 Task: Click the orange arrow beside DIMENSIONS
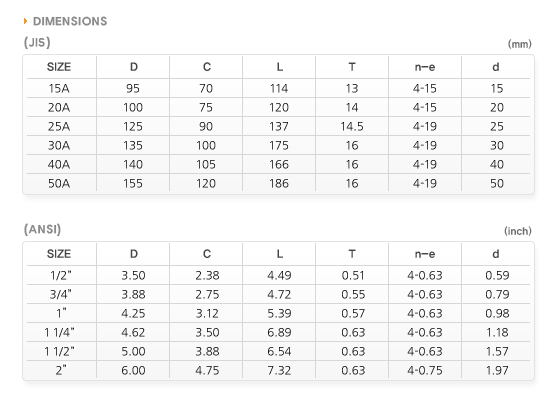pyautogui.click(x=25, y=21)
